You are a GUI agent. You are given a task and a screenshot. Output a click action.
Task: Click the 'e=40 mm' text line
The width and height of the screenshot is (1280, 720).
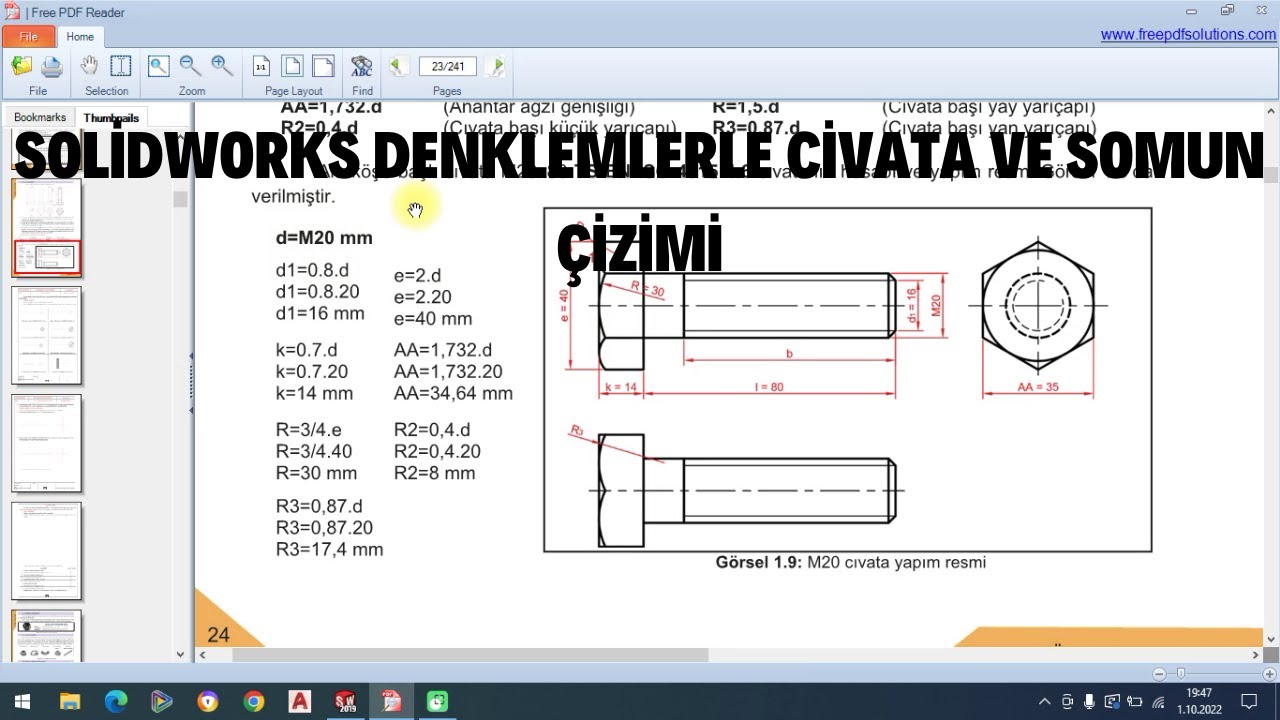click(x=433, y=319)
